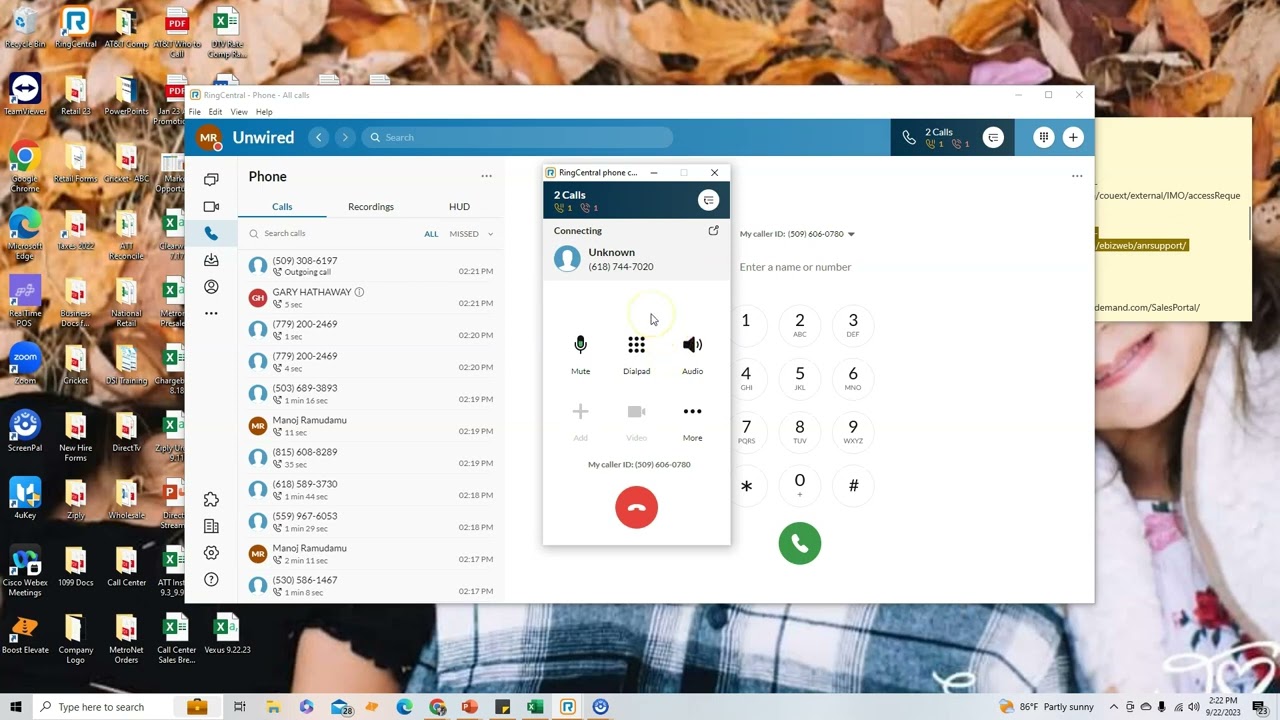Open the Phone panel three-dots menu
This screenshot has height=720, width=1280.
(x=486, y=176)
